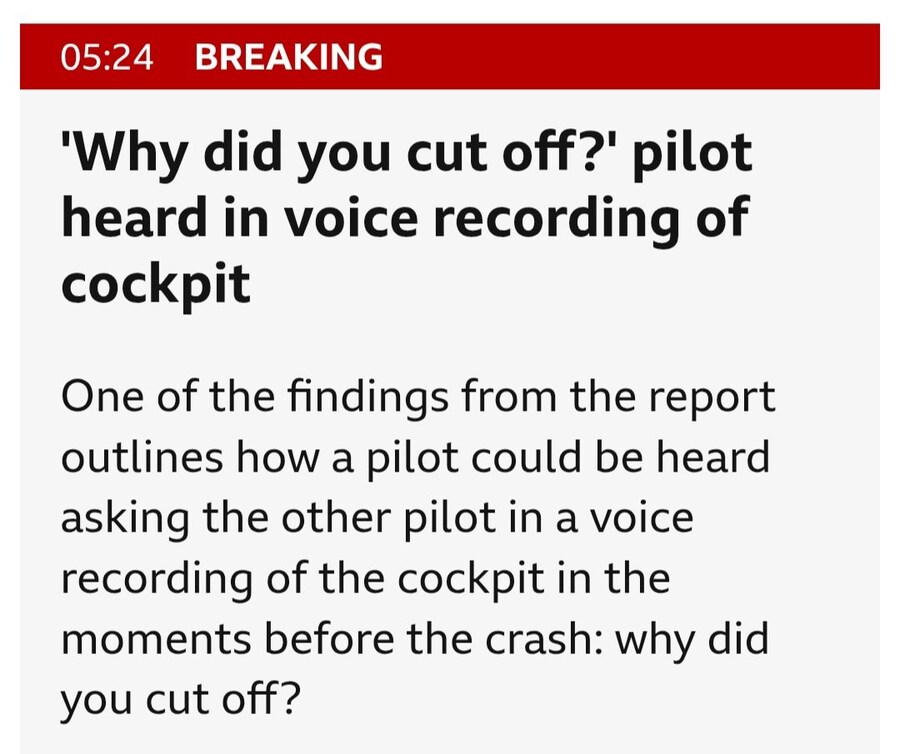900x754 pixels.
Task: Click the red breaking news banner
Action: [450, 57]
